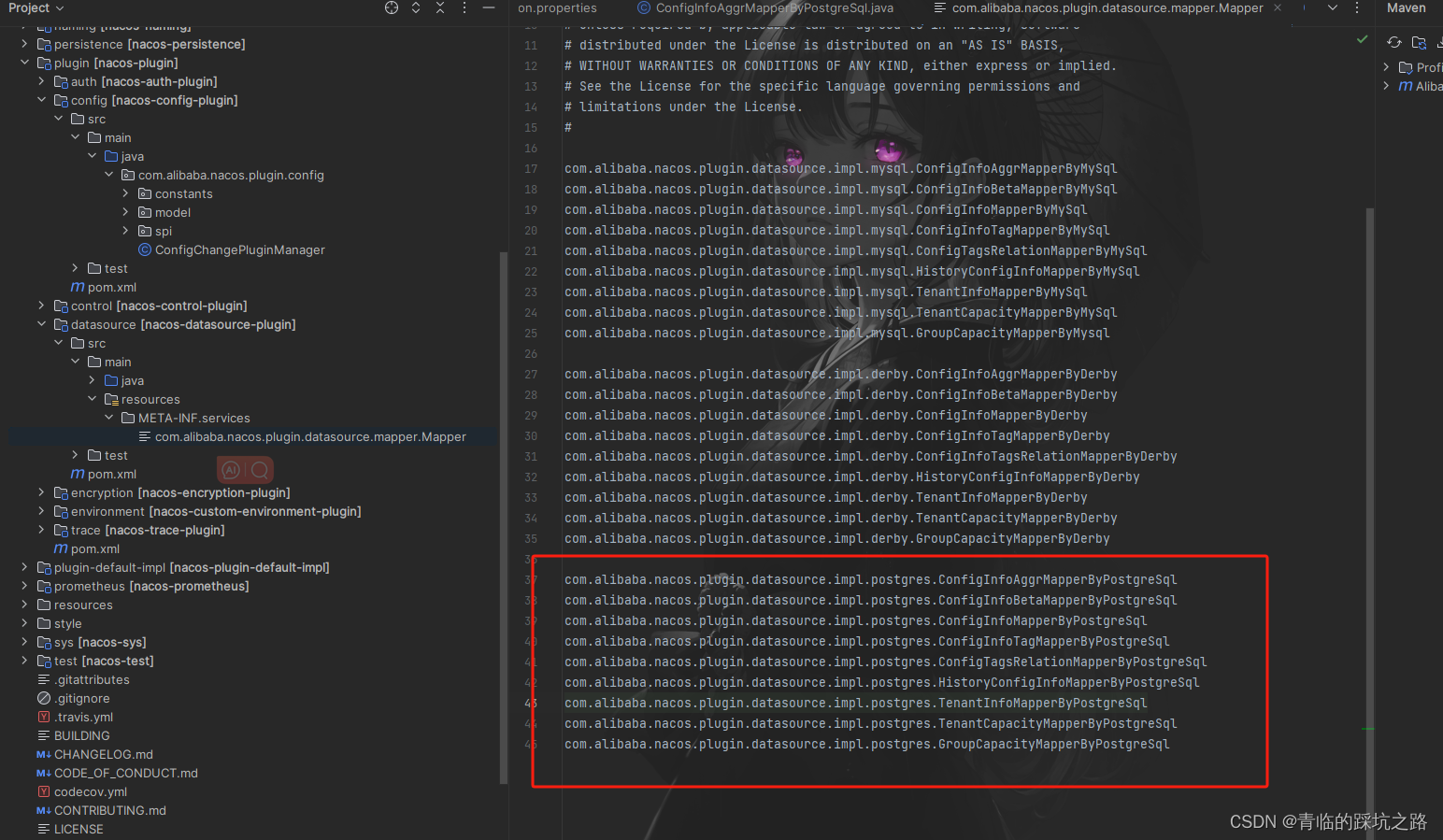Click the Select Opened File crosshair icon
Screen dimensions: 1443x840
click(x=392, y=7)
